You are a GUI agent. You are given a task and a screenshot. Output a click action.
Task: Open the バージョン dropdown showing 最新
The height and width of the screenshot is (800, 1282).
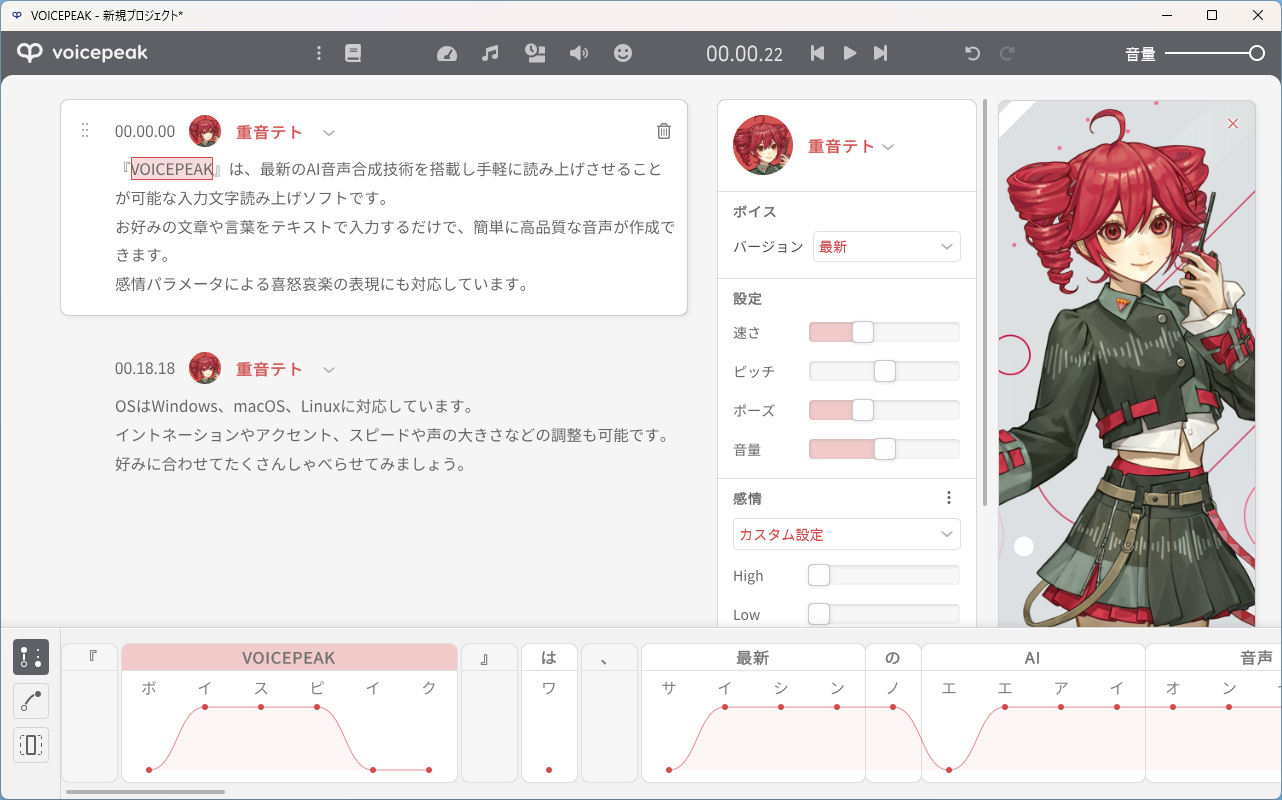[887, 246]
